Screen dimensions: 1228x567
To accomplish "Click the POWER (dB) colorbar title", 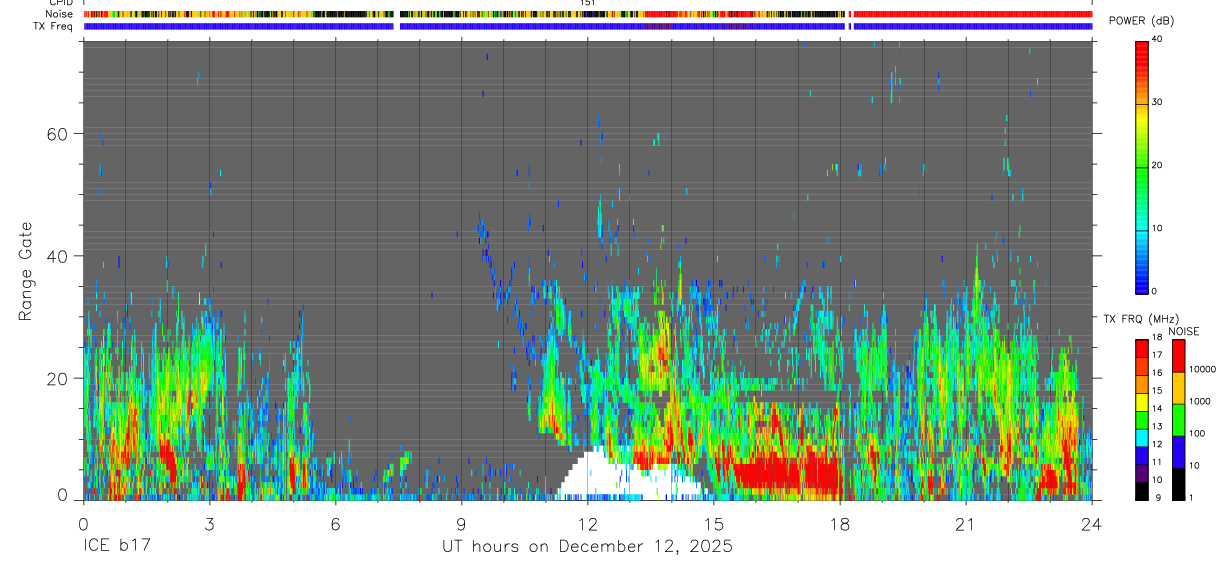I will (x=1141, y=22).
